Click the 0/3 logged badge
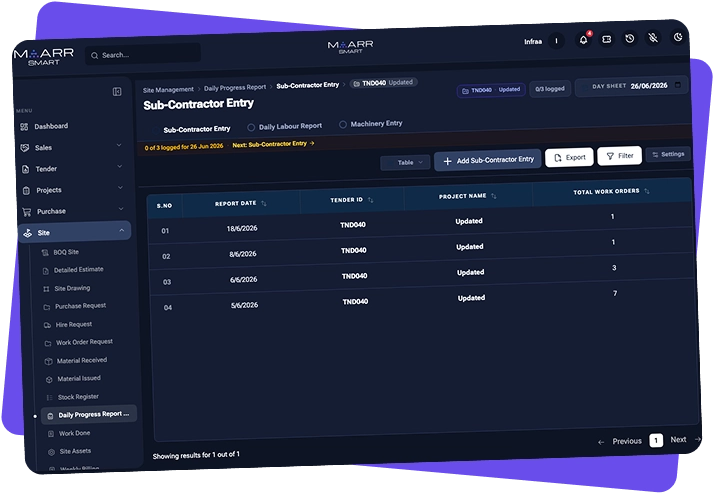 click(550, 88)
